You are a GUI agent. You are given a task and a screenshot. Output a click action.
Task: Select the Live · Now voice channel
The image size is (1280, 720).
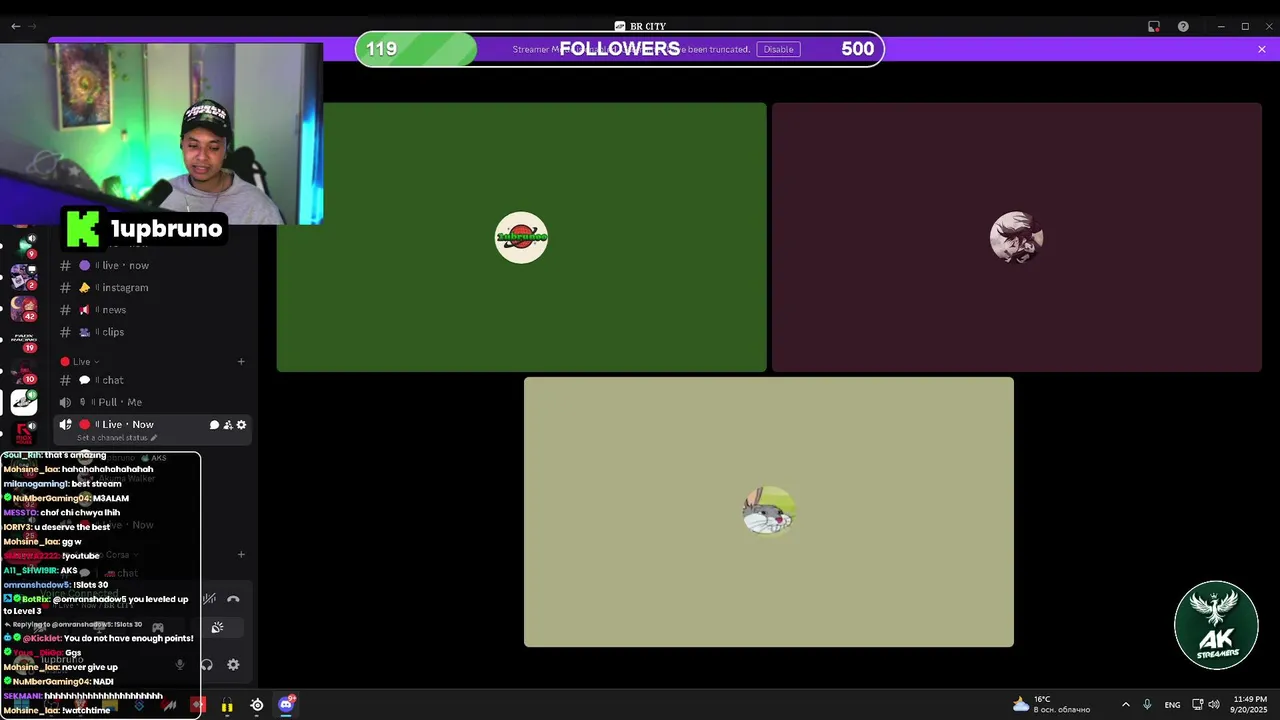tap(128, 424)
